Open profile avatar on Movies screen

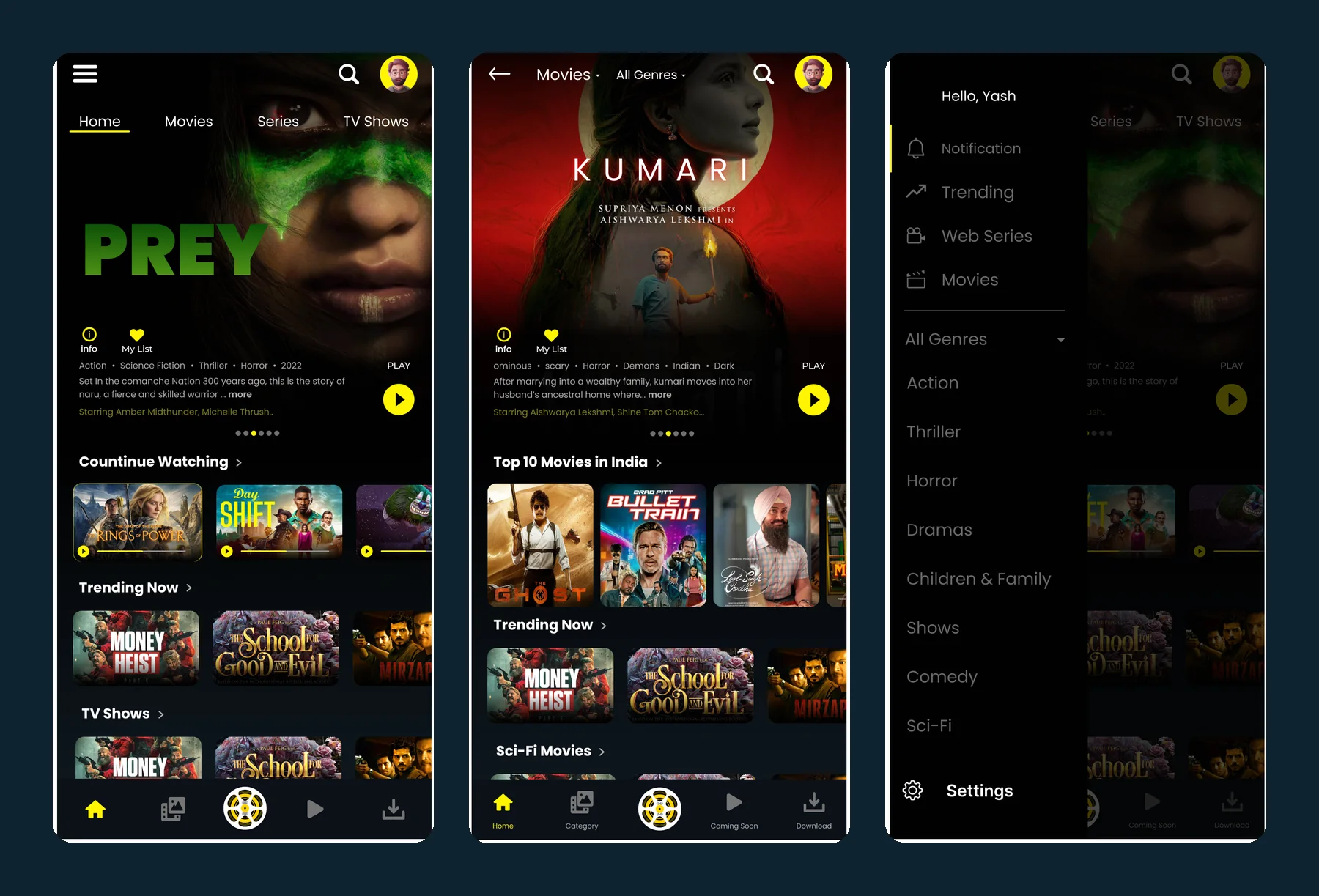coord(813,74)
